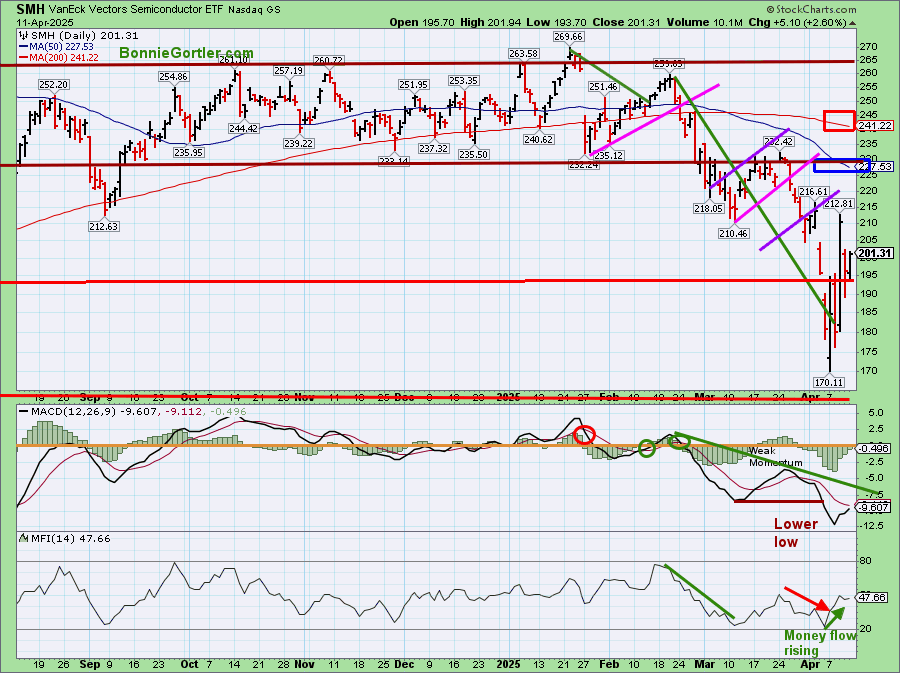
Task: Click the Open 195.70 reading
Action: coord(422,22)
